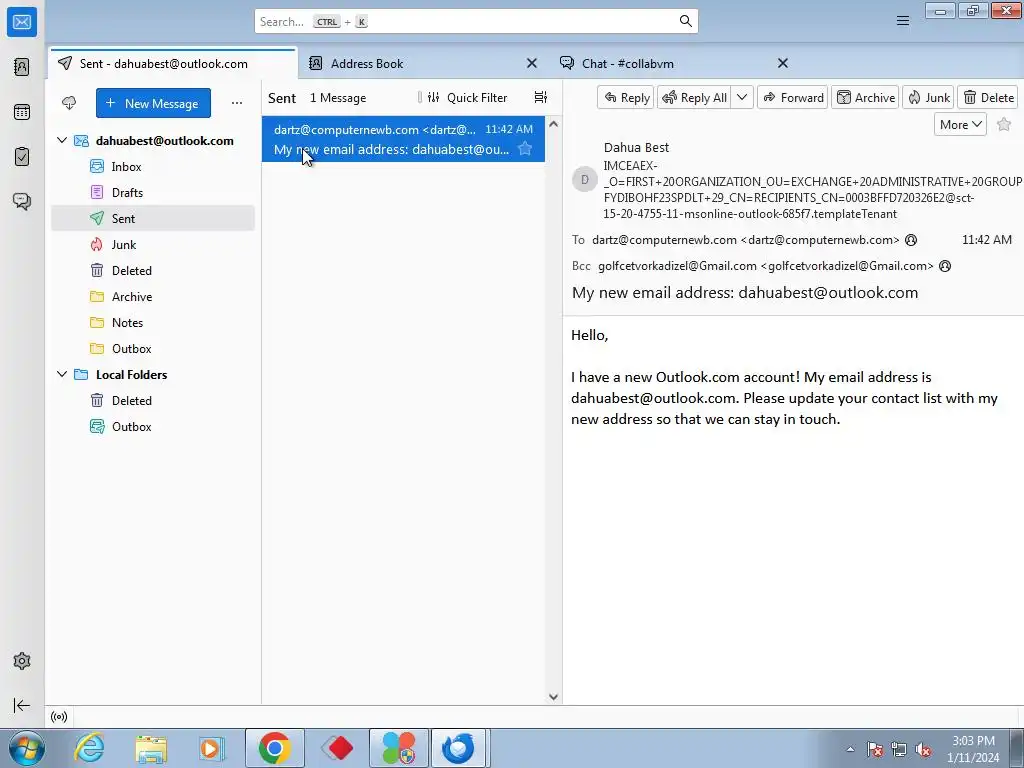
Task: Select the Local Folders row
Action: pos(153,374)
